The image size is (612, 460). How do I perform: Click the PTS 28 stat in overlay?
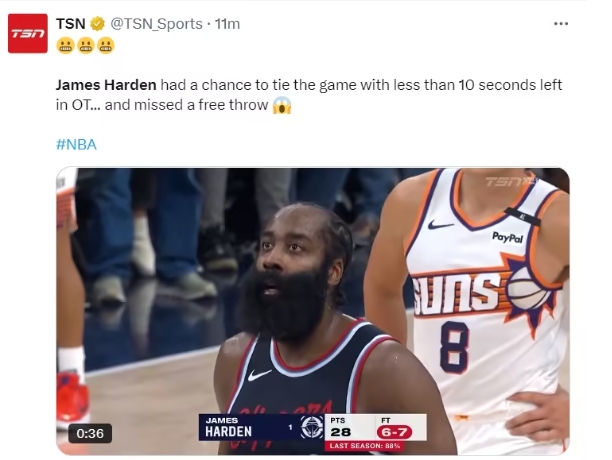point(341,428)
